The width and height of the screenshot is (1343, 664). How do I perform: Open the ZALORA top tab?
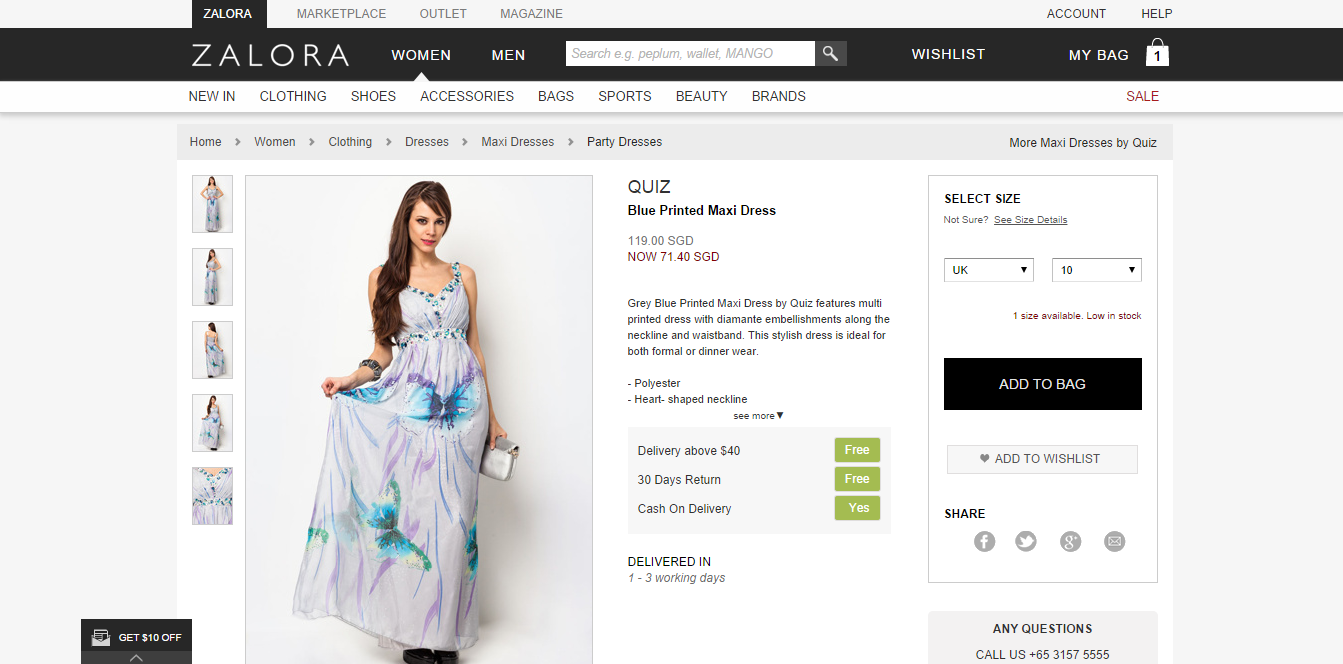click(x=227, y=14)
